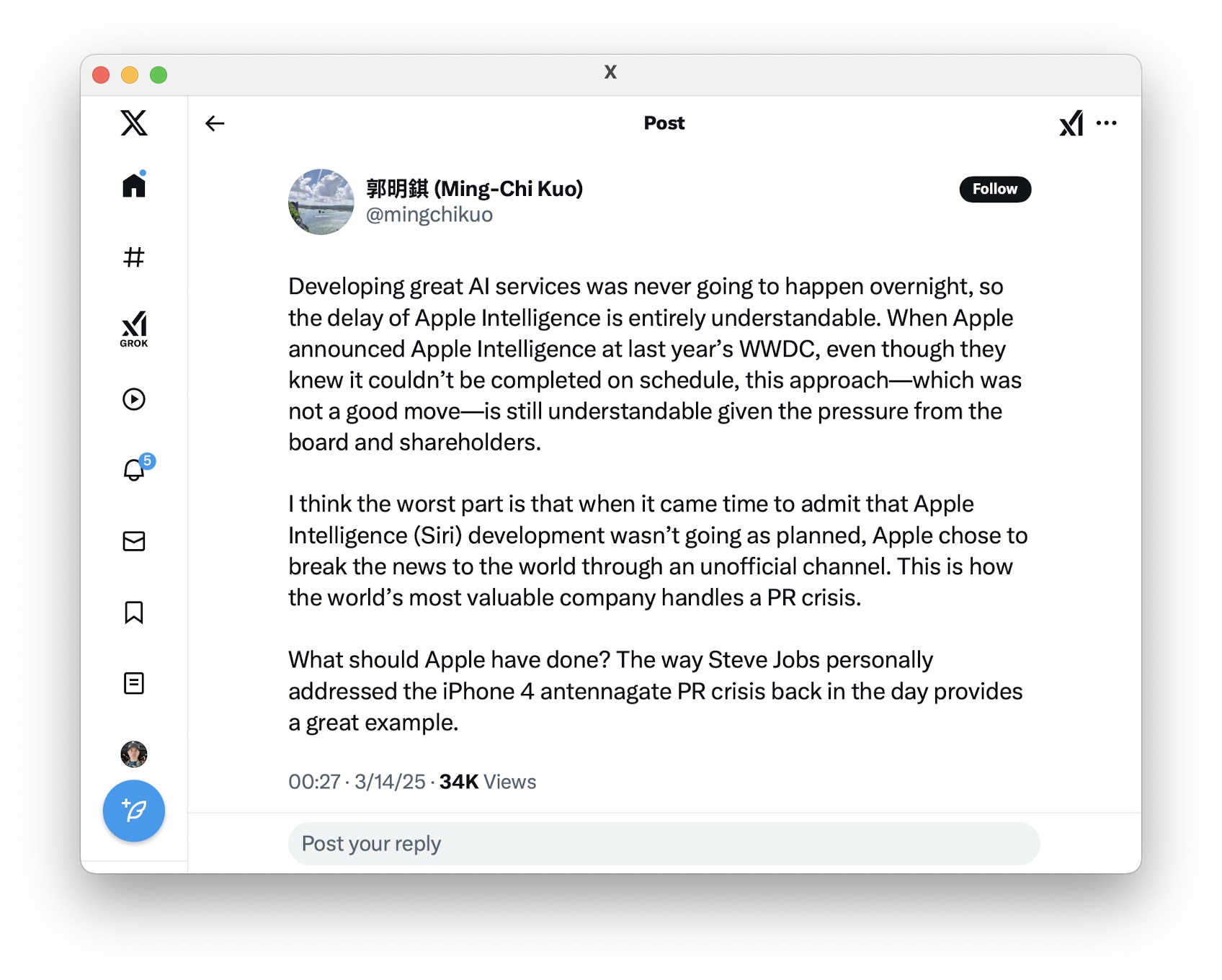Open the Lists icon in sidebar

[x=134, y=683]
